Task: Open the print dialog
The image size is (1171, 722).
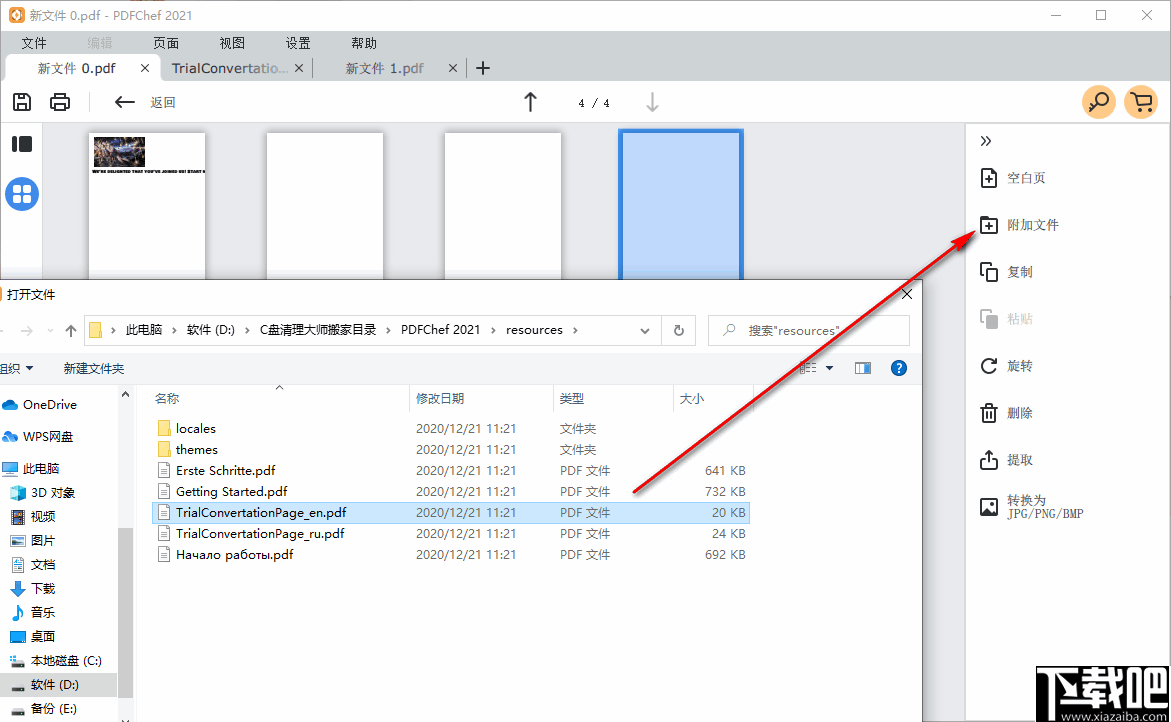Action: 59,102
